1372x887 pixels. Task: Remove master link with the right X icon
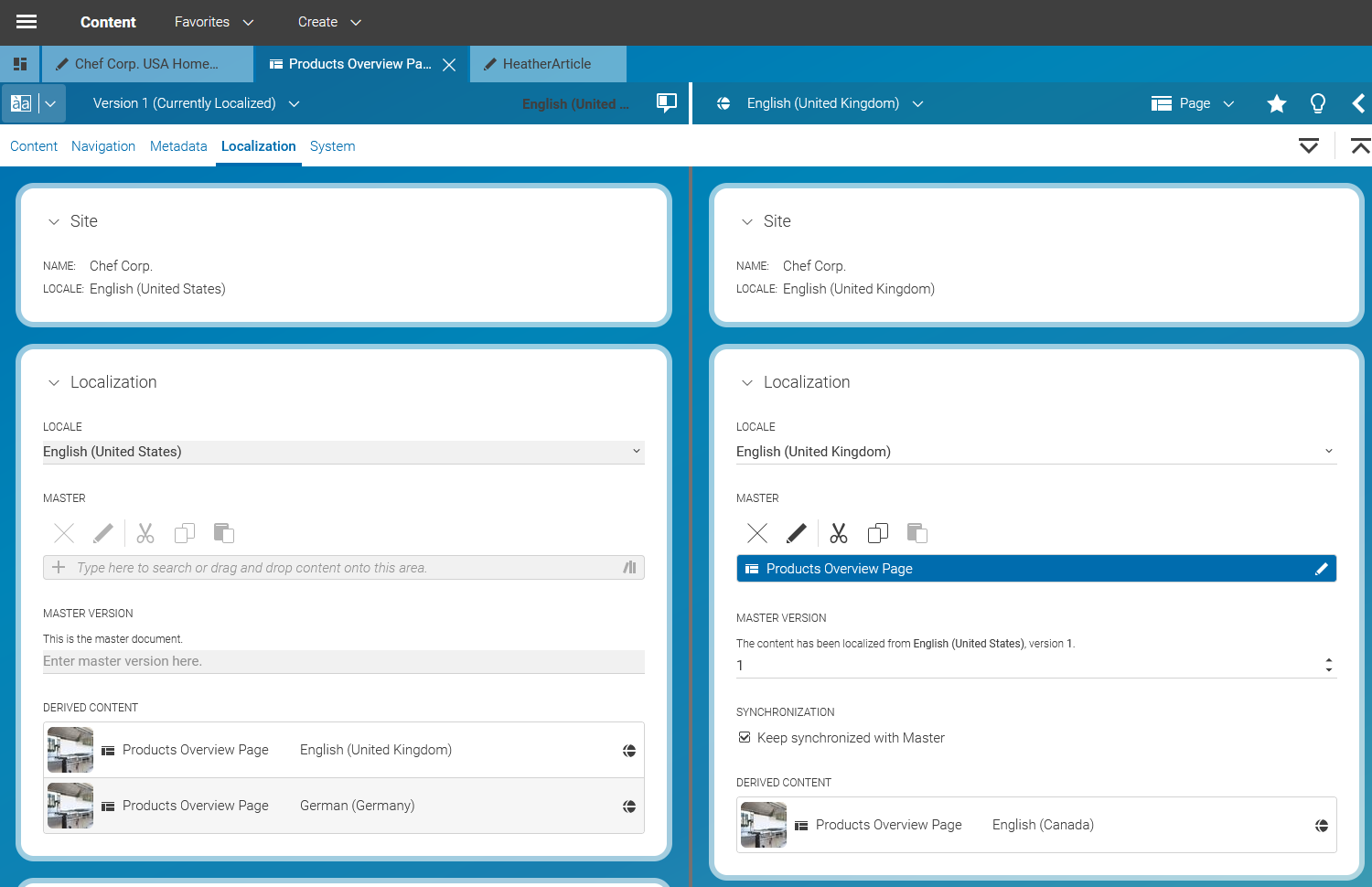[757, 533]
